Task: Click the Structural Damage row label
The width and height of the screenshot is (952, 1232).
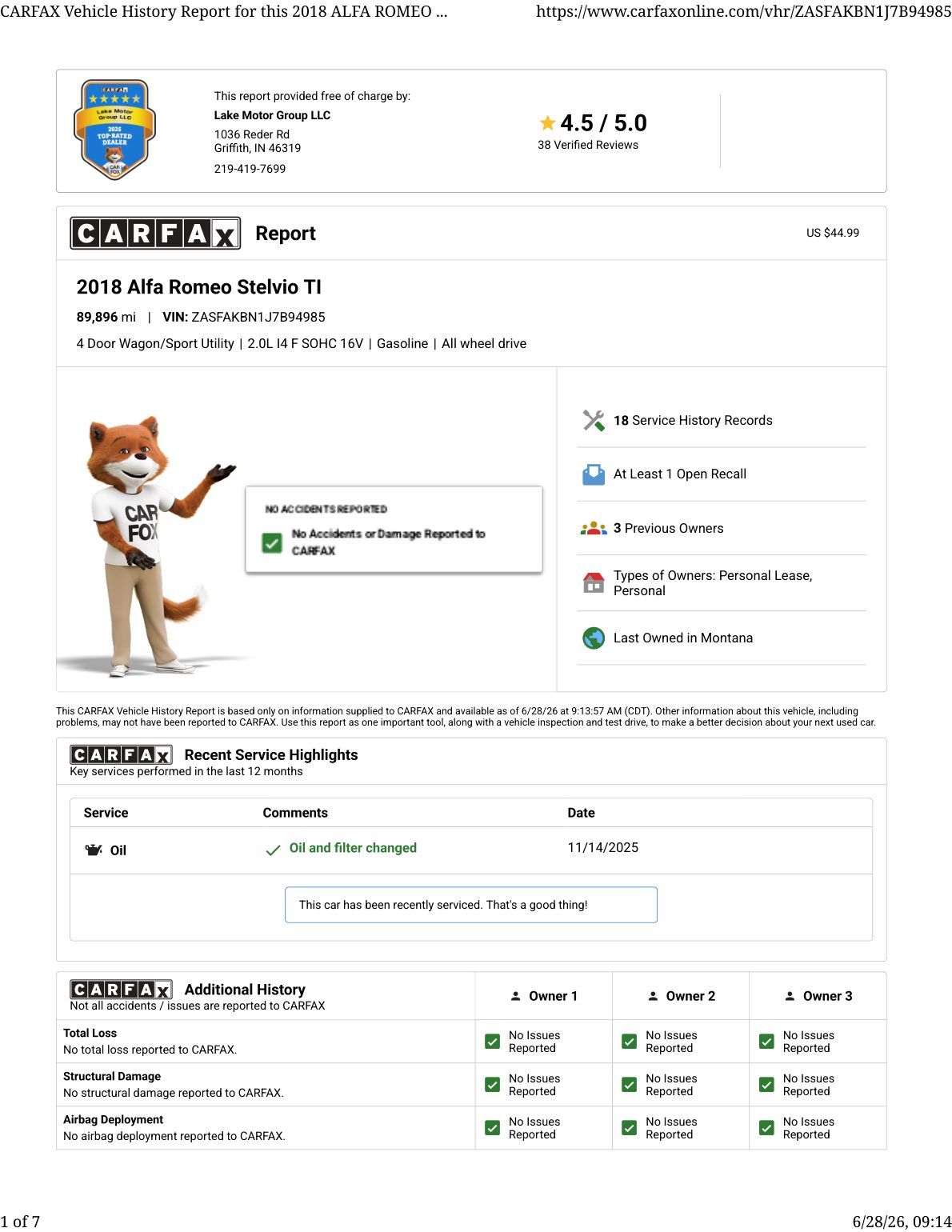Action: coord(112,1077)
